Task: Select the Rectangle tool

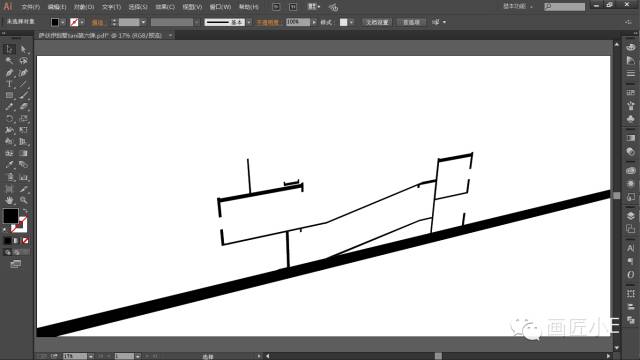Action: click(x=9, y=96)
